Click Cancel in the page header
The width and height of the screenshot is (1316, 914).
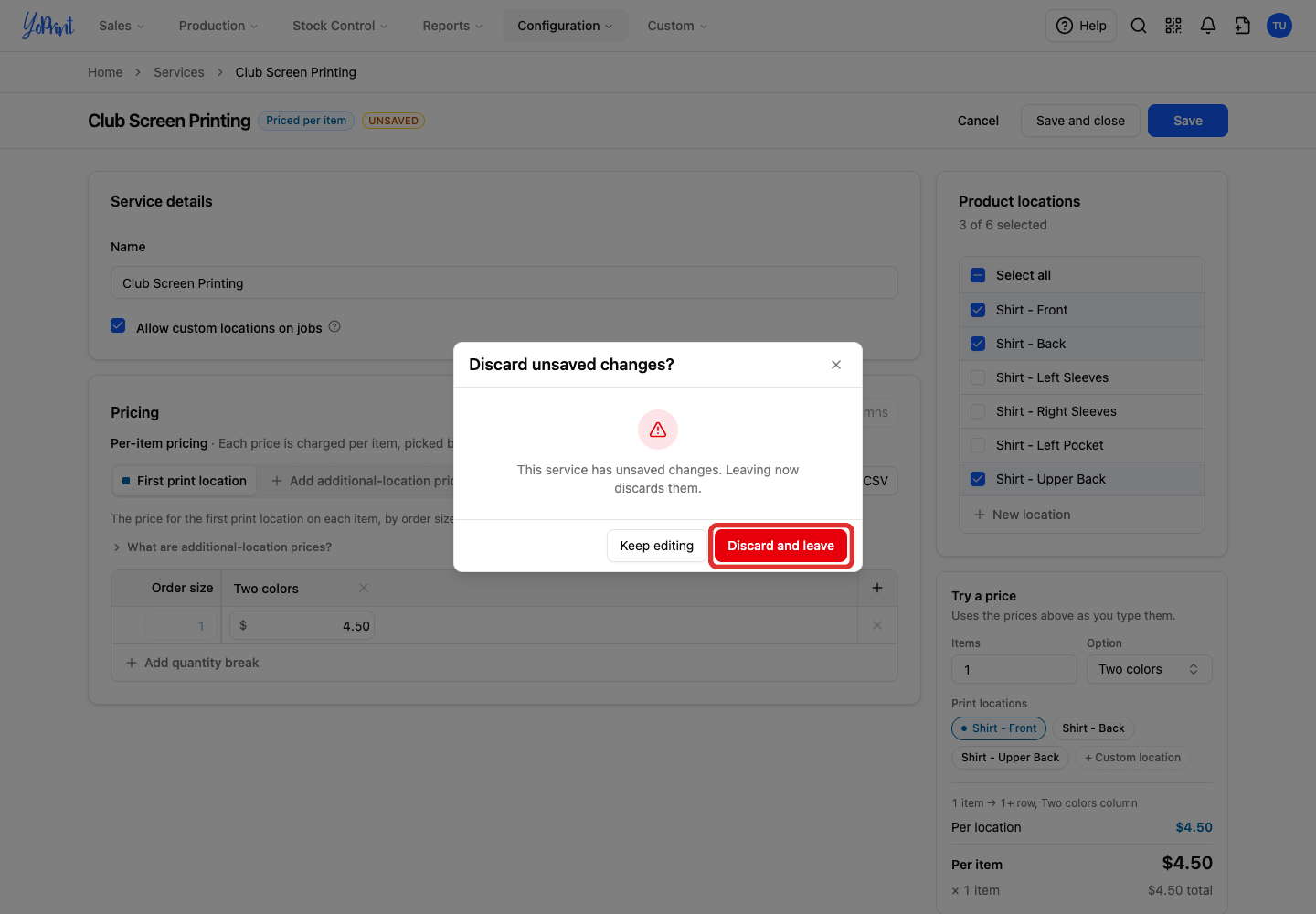[x=978, y=121]
